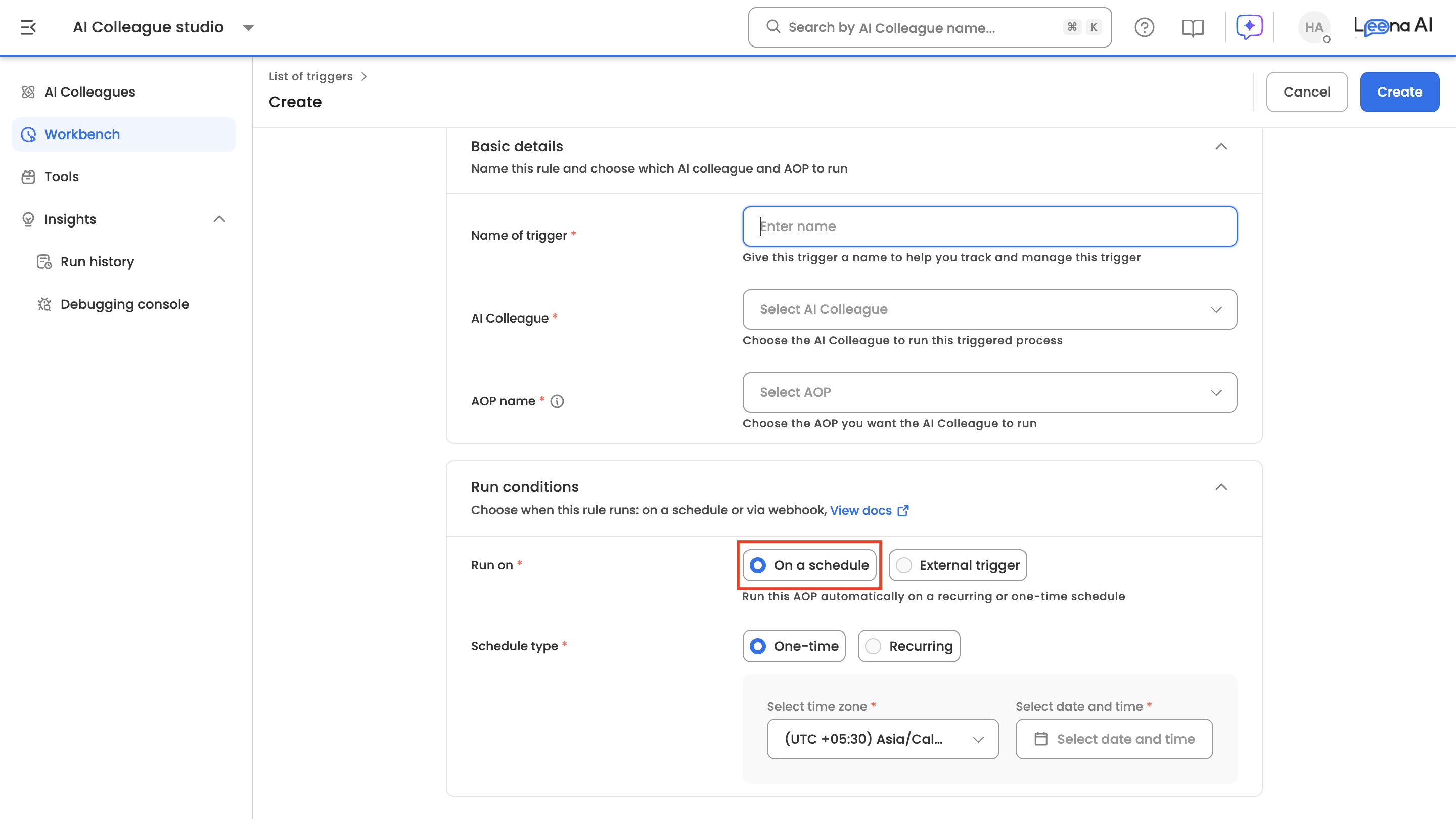Click the Leena AI logo

[1393, 26]
